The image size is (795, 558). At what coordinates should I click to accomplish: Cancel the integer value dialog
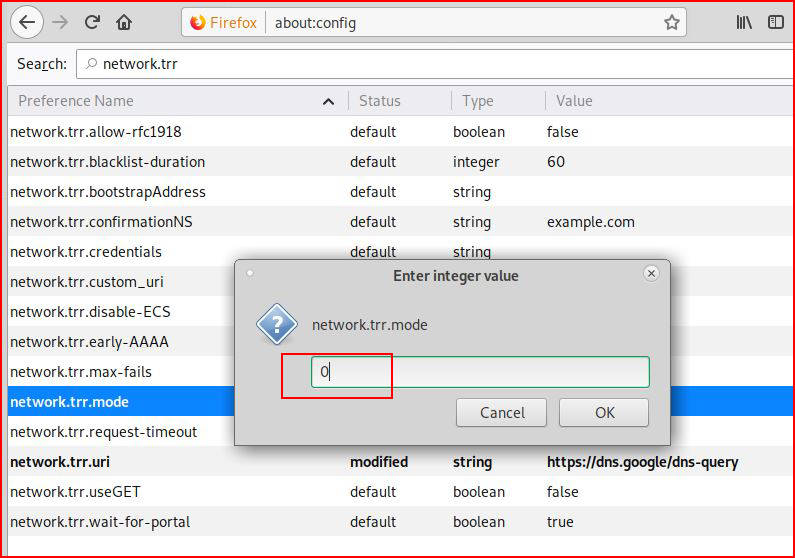coord(501,413)
